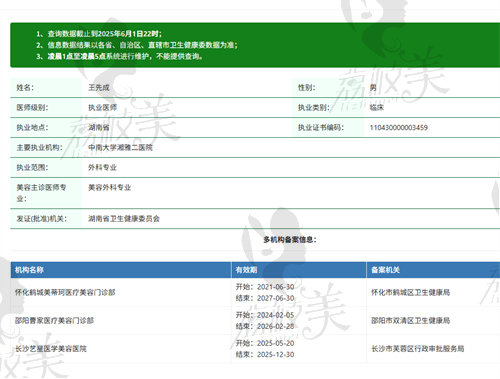Select the value 外科专业
Screen dimensions: 500x379
coord(102,167)
